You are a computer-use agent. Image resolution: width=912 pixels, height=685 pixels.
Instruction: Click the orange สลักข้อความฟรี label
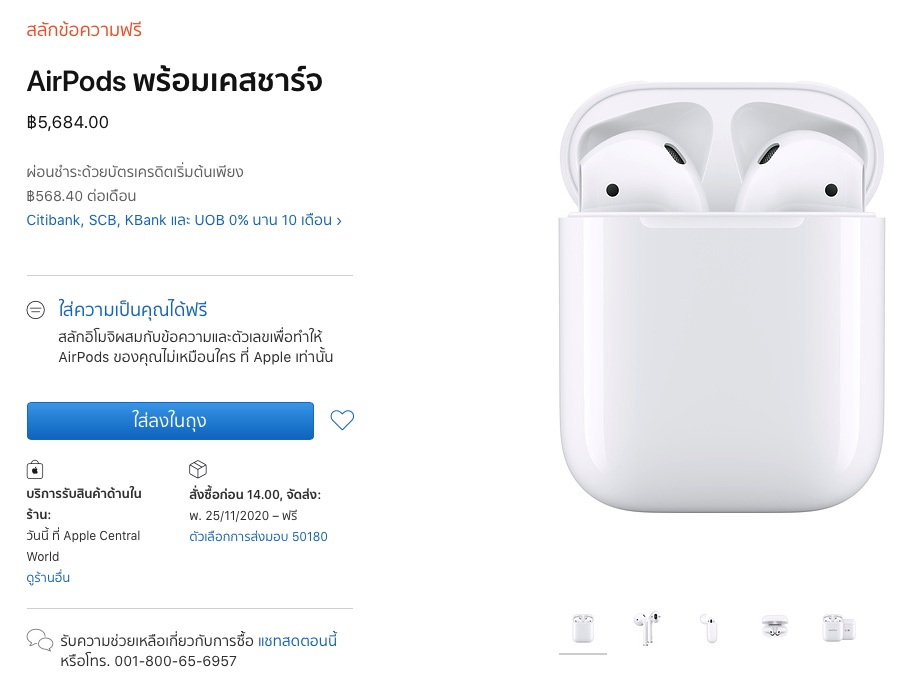84,30
